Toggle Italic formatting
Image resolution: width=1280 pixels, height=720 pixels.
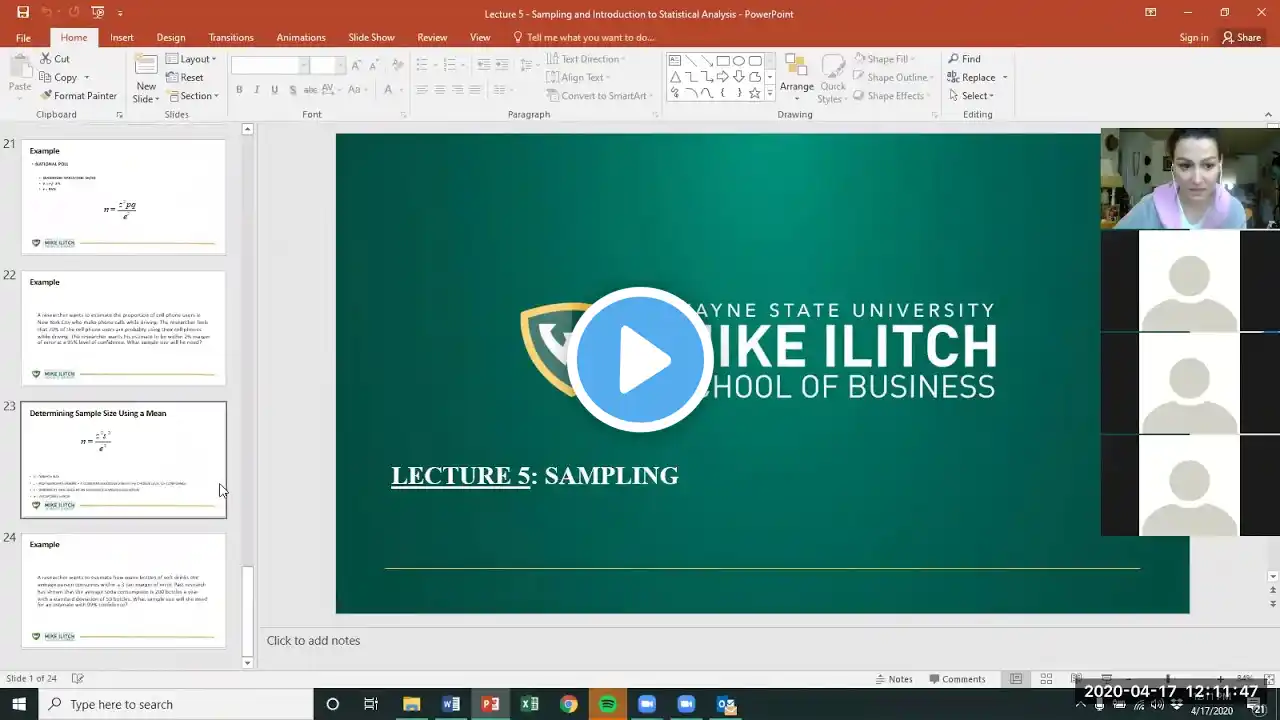pos(257,90)
